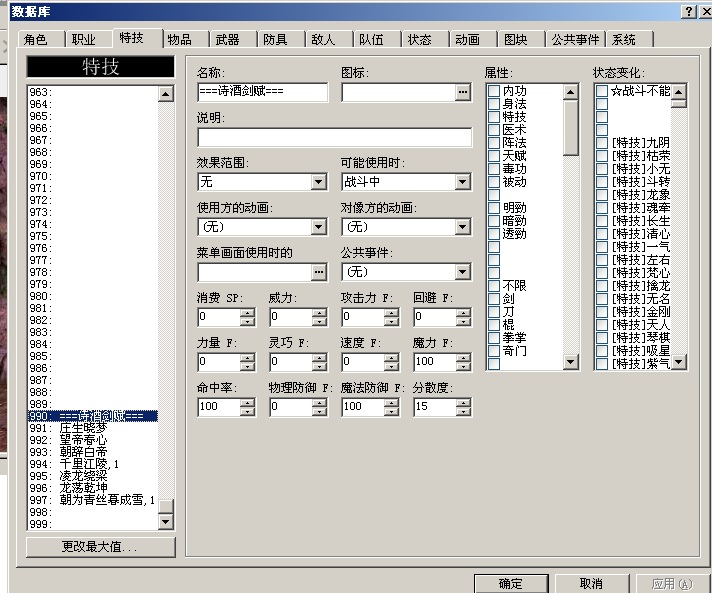Click the 取消 button

591,583
